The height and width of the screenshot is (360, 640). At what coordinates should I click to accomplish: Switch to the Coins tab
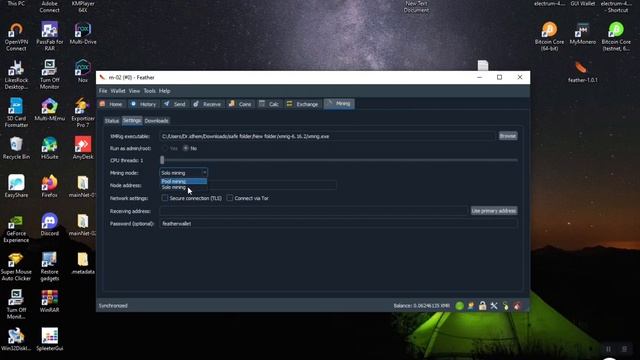pos(240,104)
